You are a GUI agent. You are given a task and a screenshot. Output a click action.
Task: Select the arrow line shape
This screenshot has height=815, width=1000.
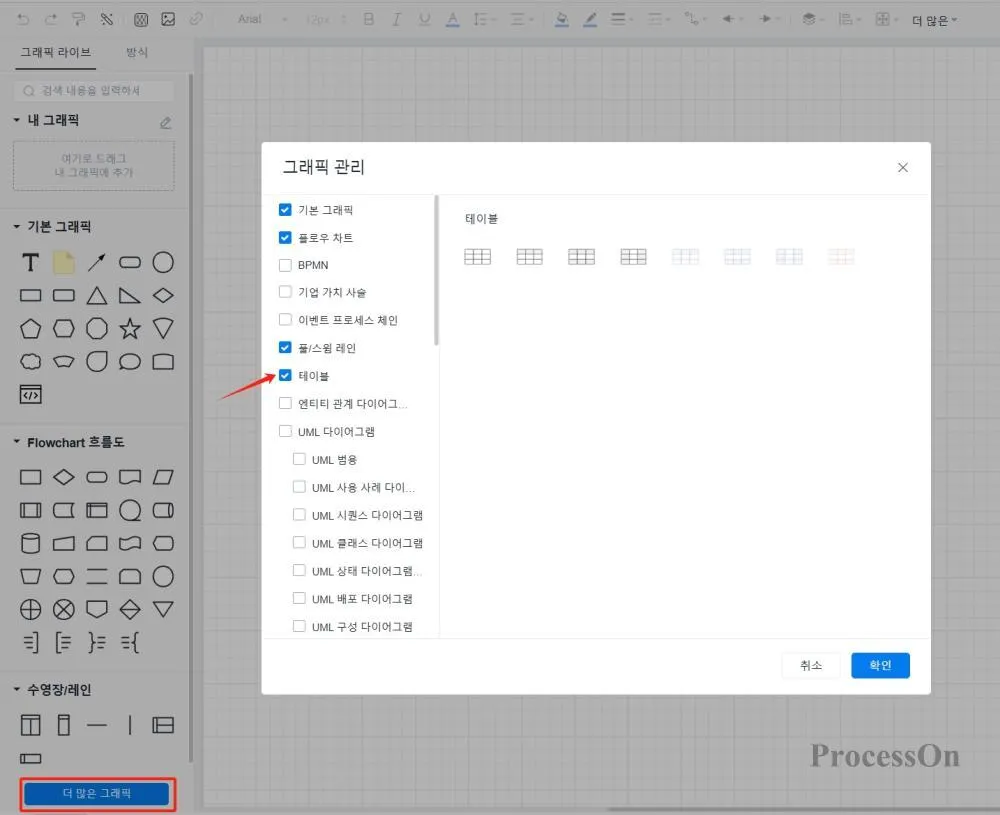[97, 262]
